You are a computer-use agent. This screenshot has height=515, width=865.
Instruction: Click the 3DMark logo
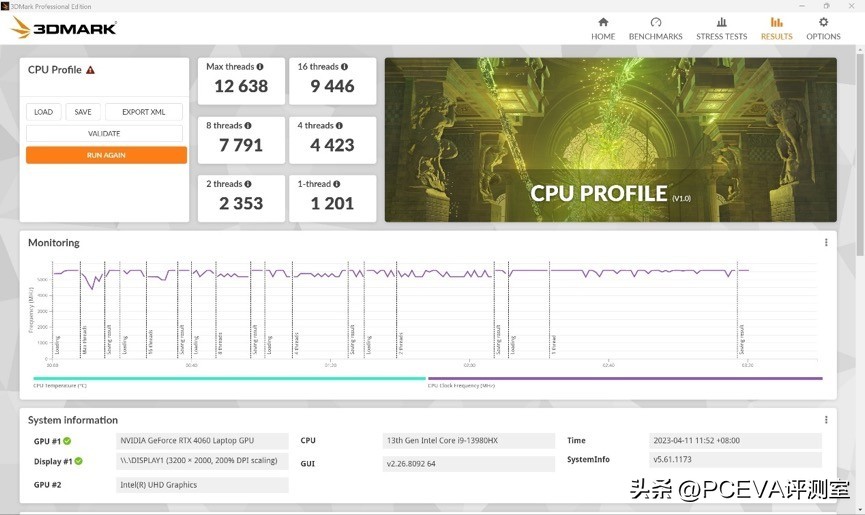coord(64,28)
